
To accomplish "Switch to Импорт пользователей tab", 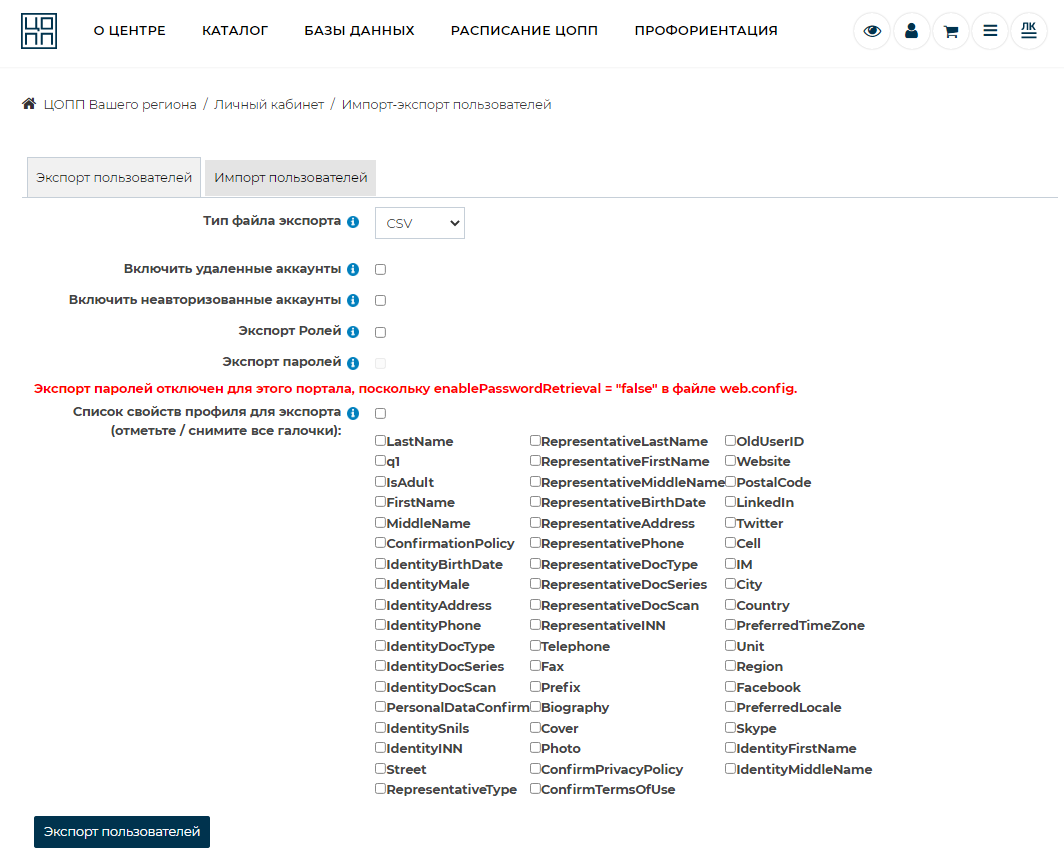I will [291, 178].
